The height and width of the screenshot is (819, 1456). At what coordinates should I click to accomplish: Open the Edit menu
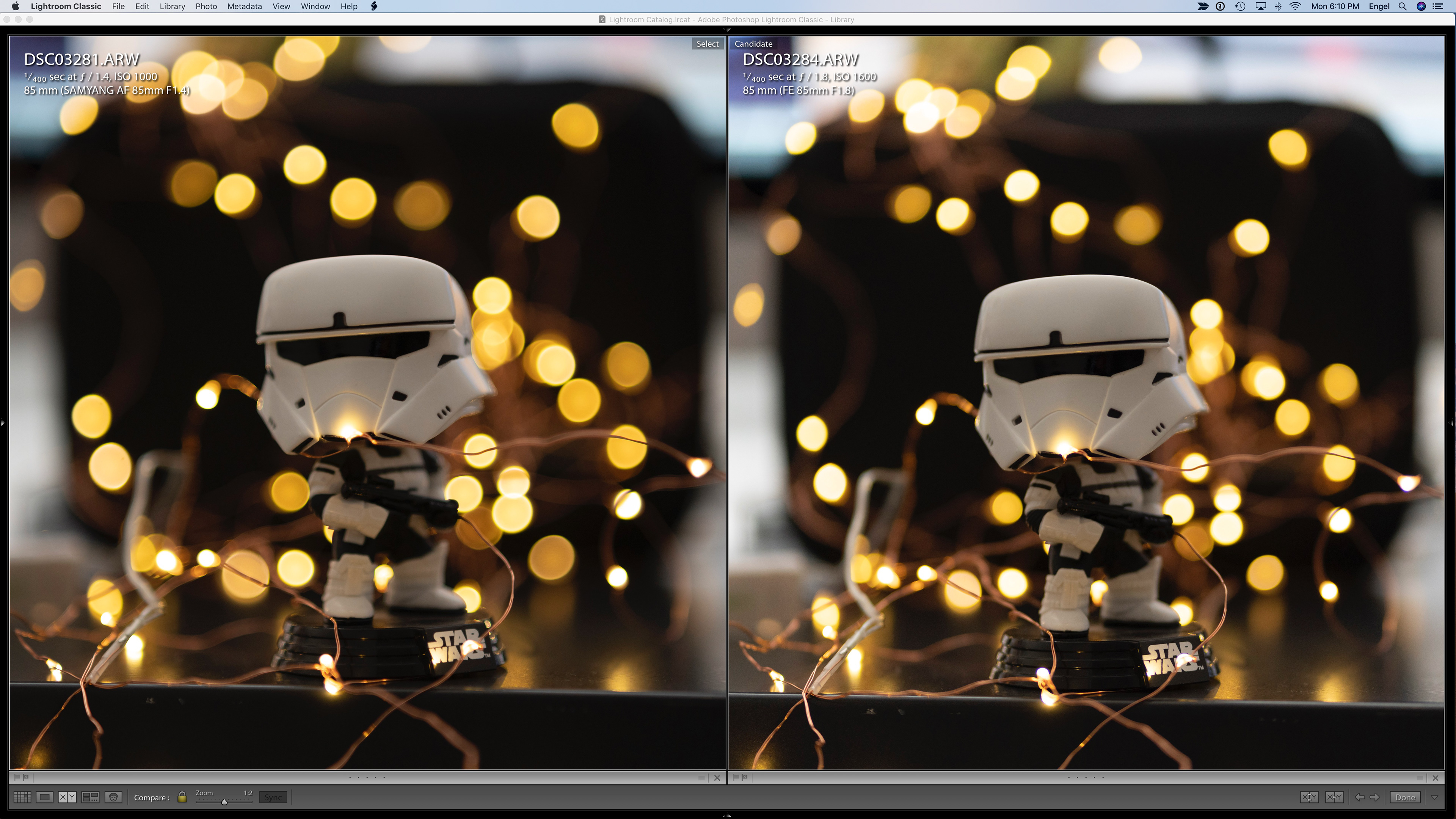142,6
